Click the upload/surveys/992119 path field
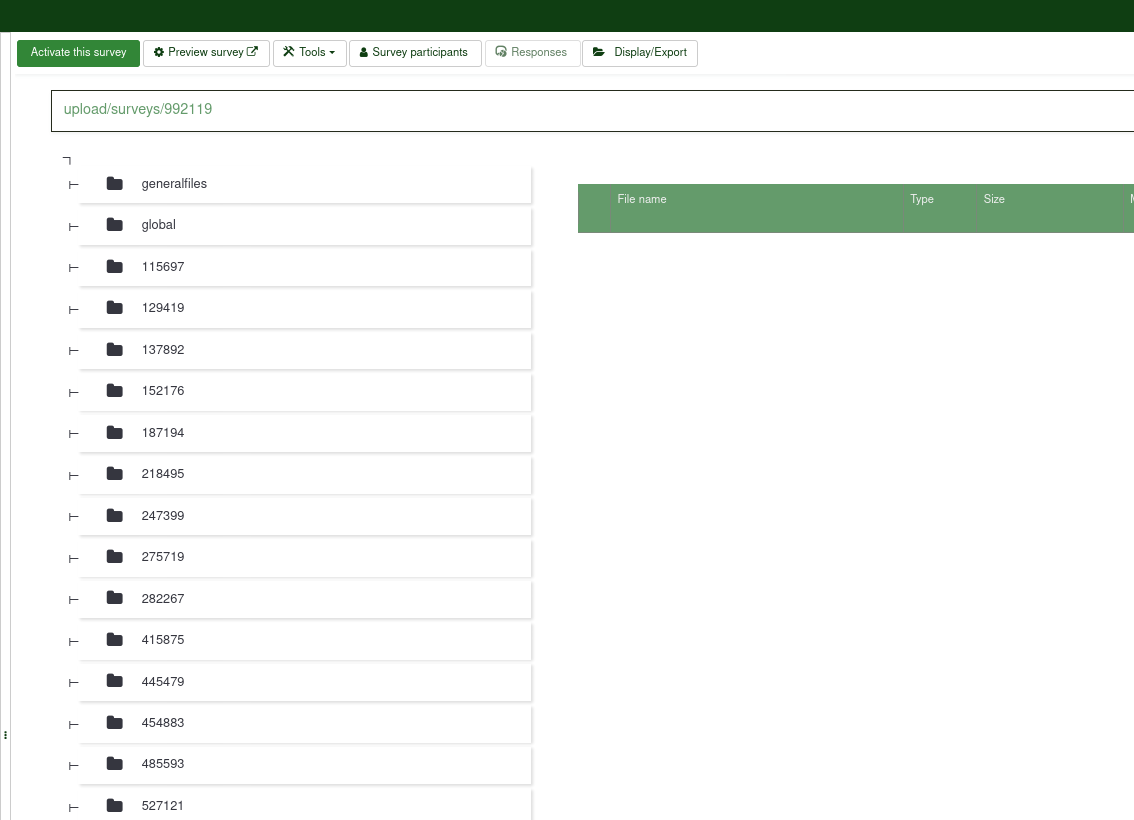Screen dimensions: 1134x820 (x=590, y=110)
